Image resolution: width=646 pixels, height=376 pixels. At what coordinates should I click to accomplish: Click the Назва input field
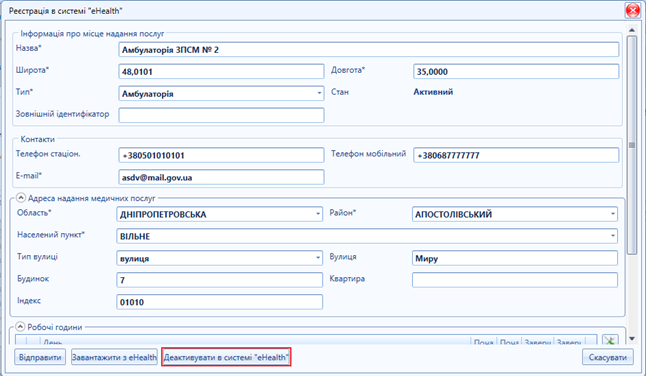[x=368, y=50]
